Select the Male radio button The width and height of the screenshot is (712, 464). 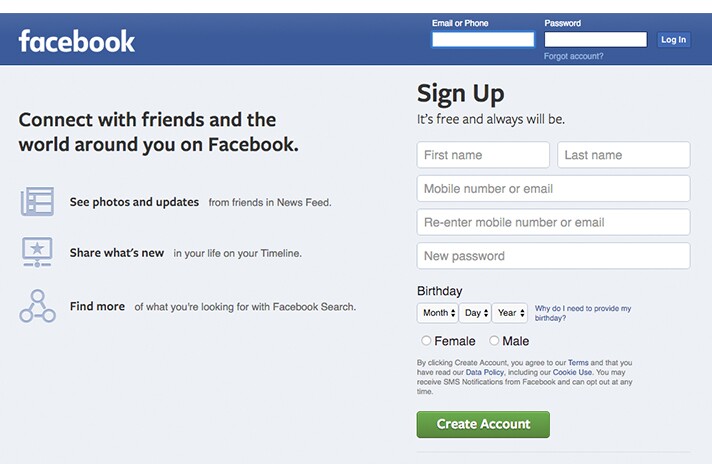[x=494, y=341]
